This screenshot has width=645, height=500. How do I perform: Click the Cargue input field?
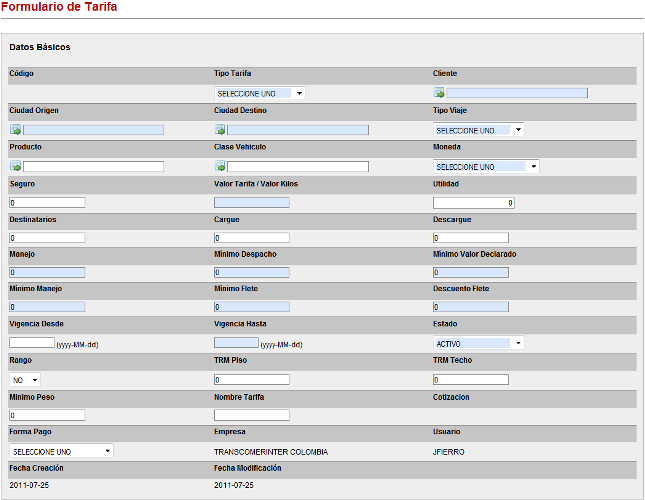(x=251, y=238)
